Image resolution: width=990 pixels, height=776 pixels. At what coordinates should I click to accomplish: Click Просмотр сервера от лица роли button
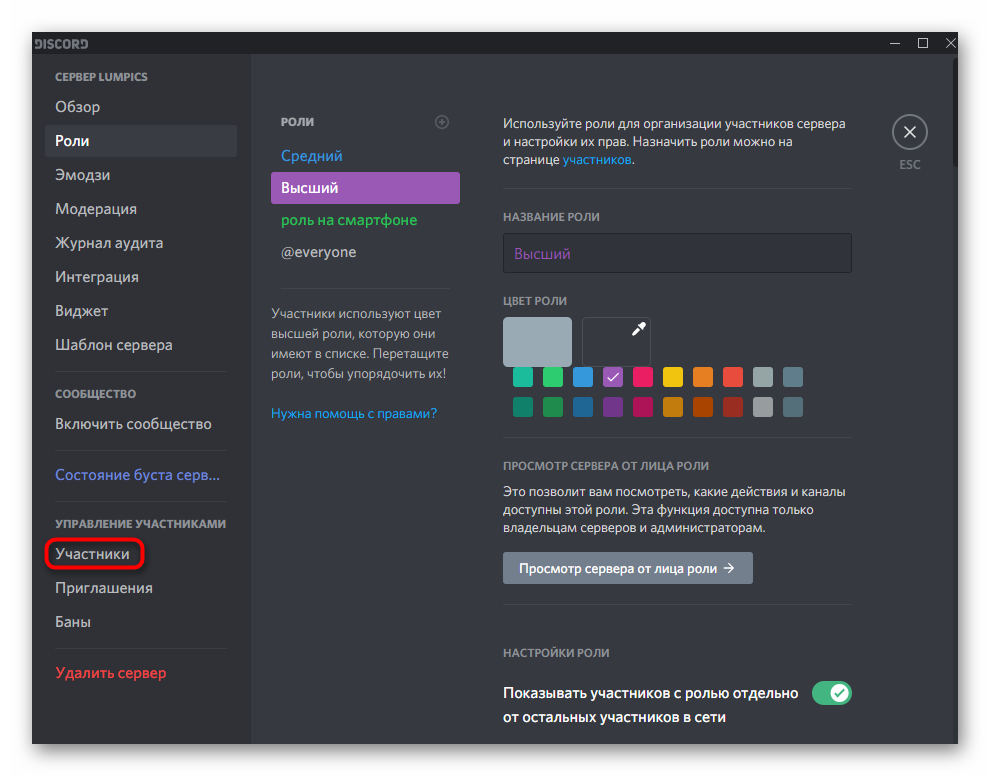[x=627, y=568]
